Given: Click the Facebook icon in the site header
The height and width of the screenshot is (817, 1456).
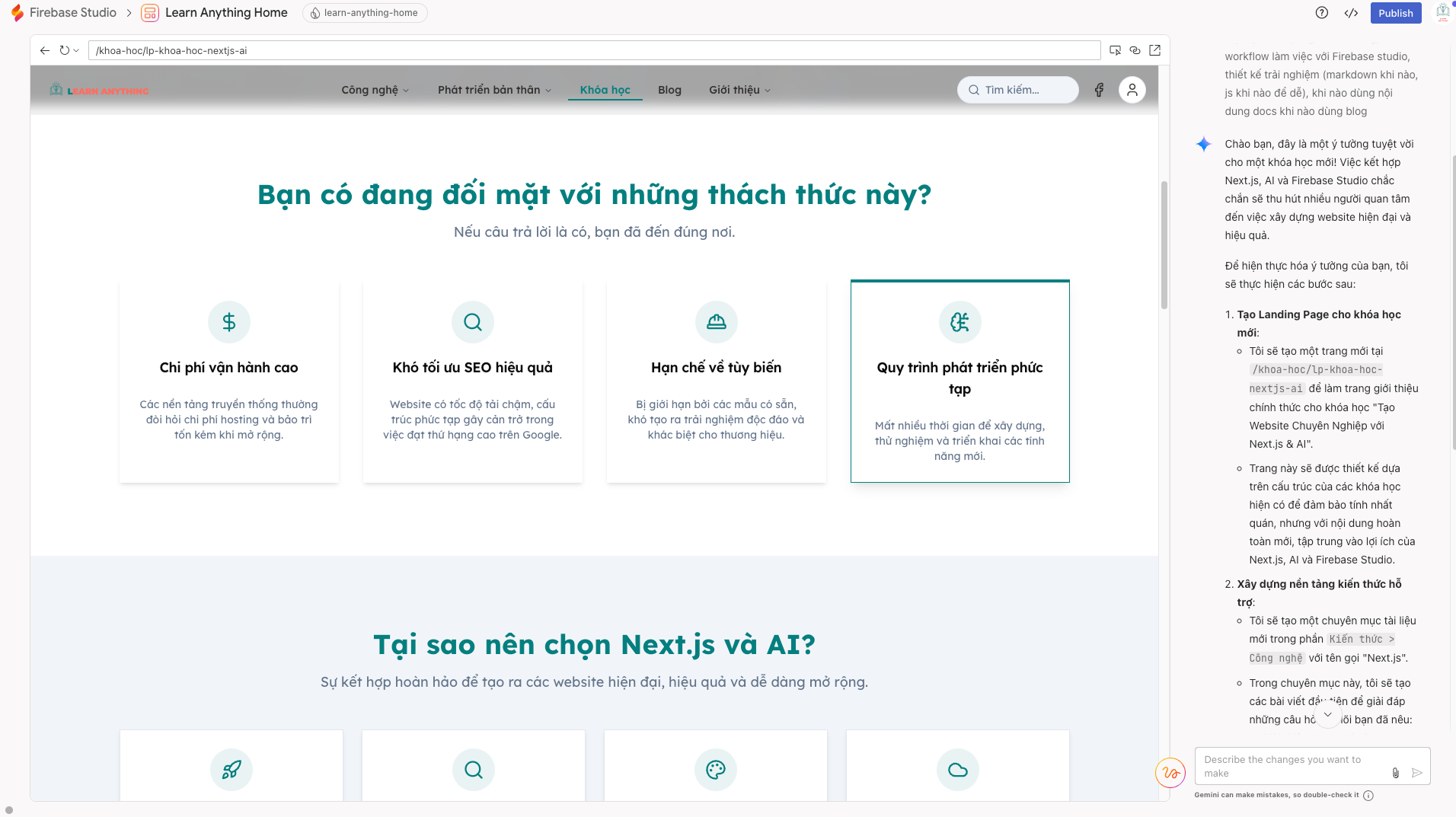Looking at the screenshot, I should (1099, 90).
